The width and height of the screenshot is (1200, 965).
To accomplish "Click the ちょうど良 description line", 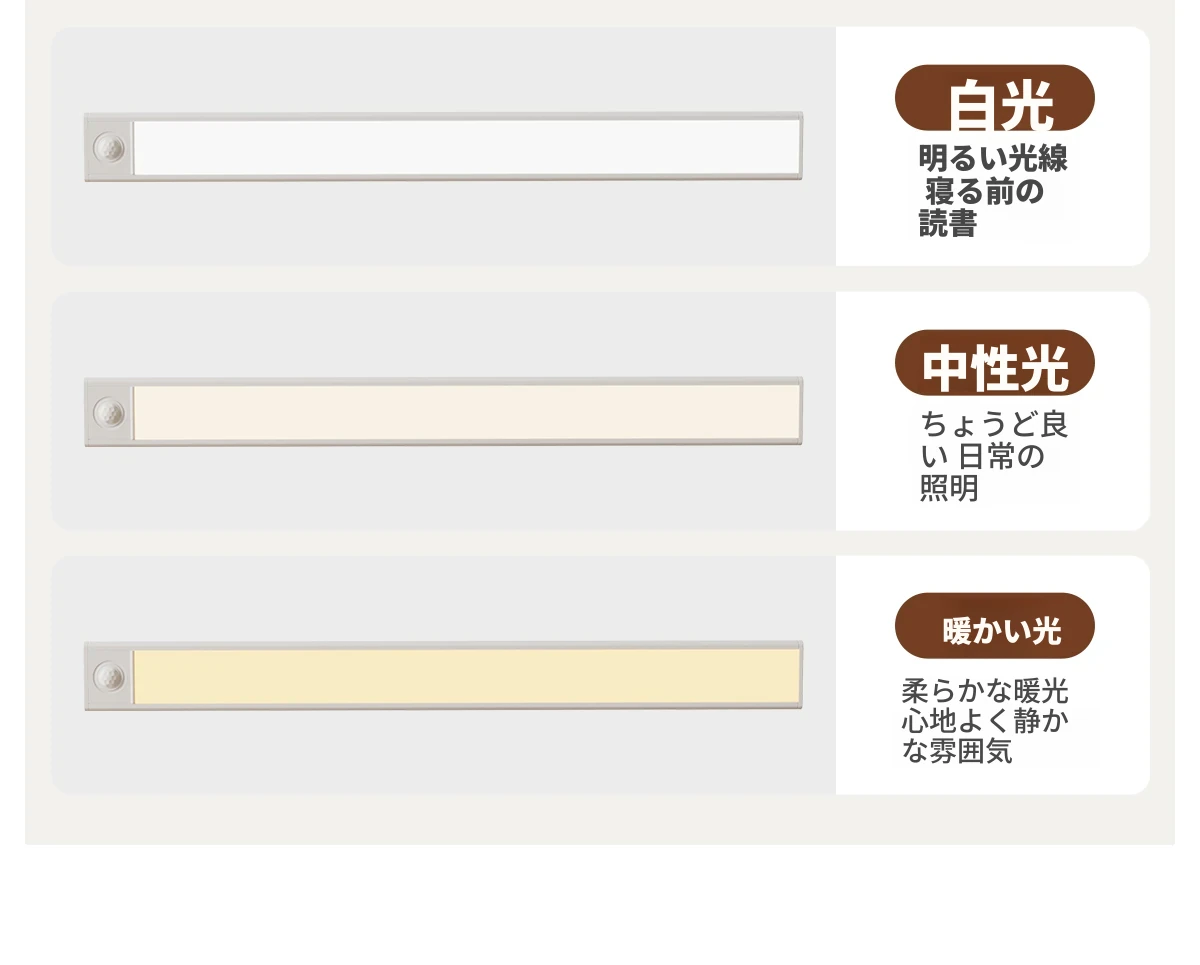I will pyautogui.click(x=995, y=425).
